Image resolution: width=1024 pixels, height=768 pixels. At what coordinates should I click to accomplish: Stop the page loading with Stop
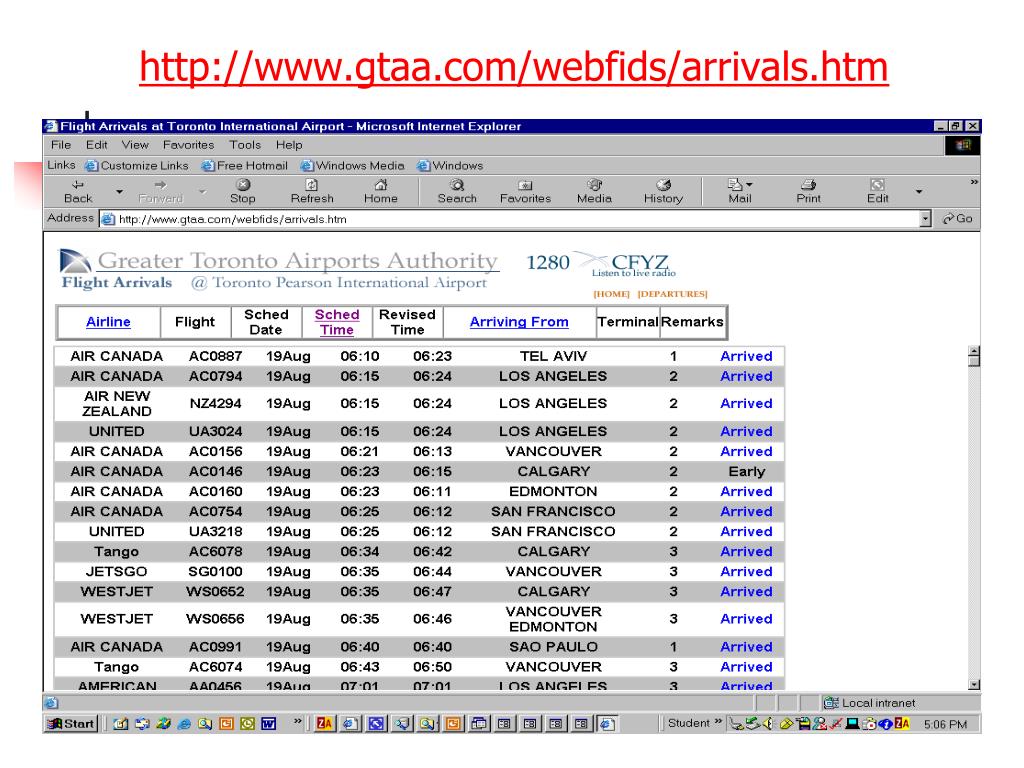[243, 191]
